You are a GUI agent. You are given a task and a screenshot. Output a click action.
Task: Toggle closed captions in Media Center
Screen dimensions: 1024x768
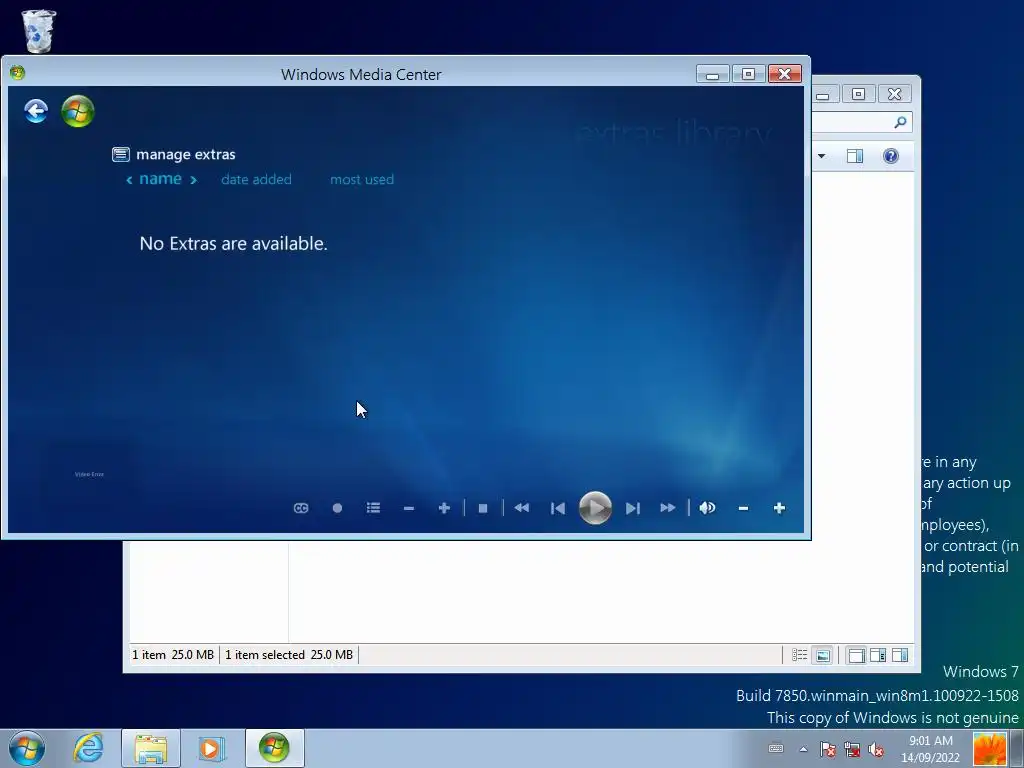(x=301, y=508)
